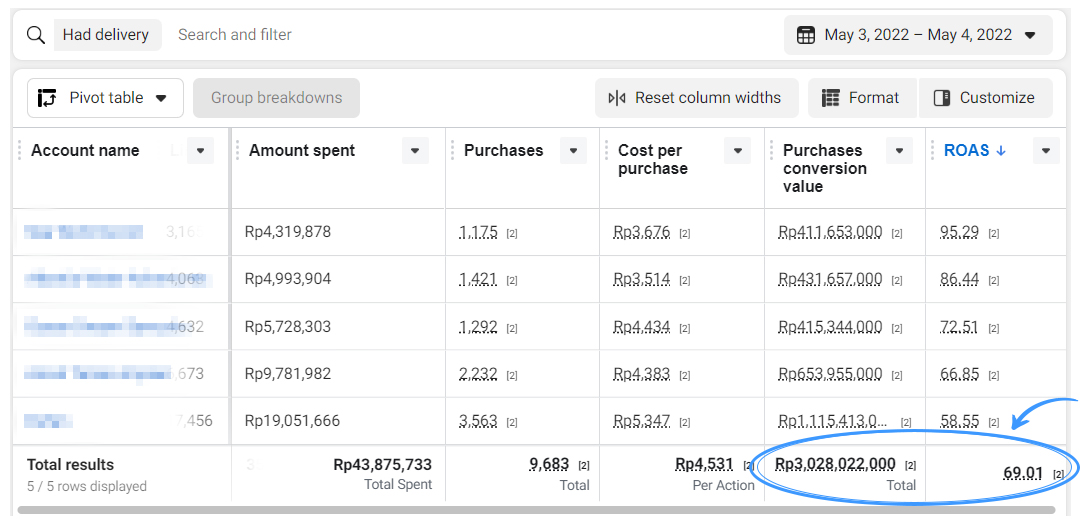
Task: Click the search magnifier icon
Action: pos(36,35)
